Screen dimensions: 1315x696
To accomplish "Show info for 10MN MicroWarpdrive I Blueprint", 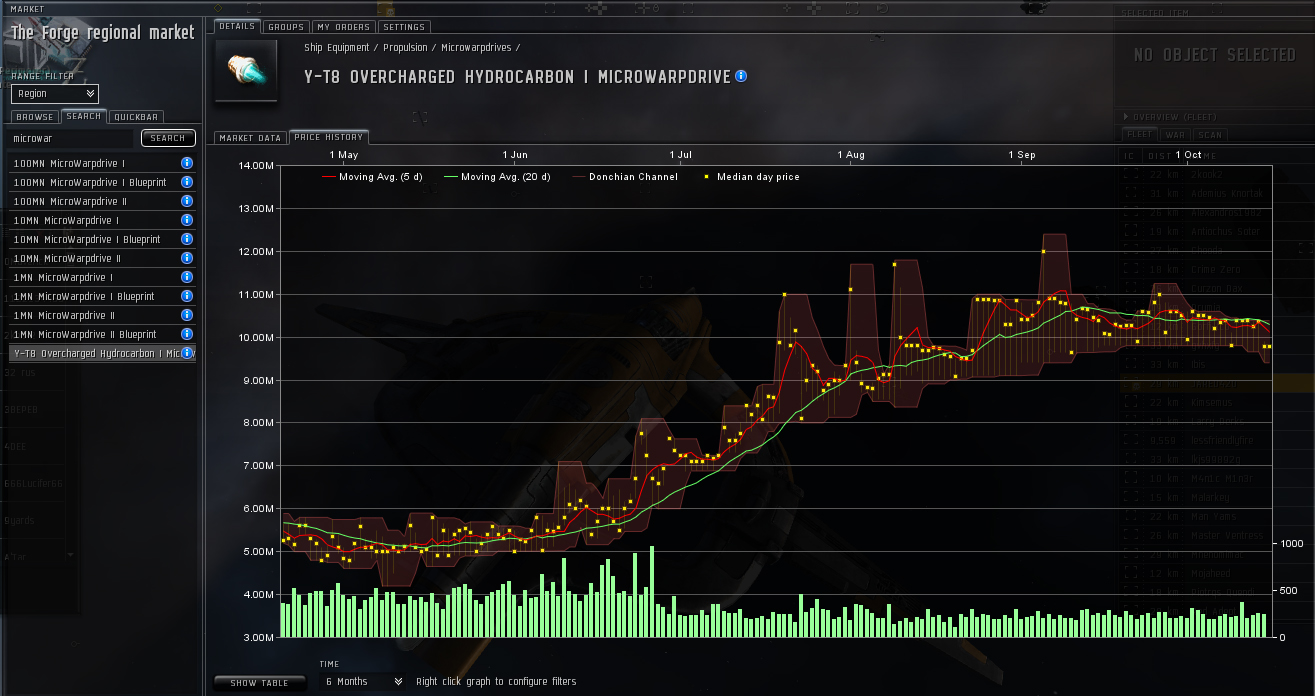I will 187,239.
